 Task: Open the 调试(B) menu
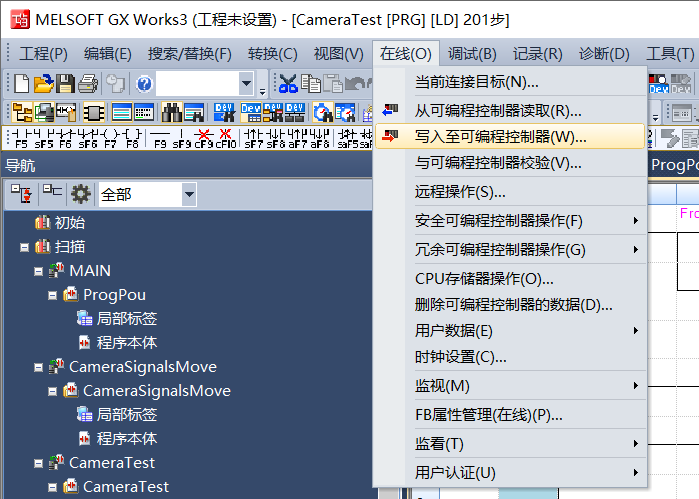tap(472, 54)
